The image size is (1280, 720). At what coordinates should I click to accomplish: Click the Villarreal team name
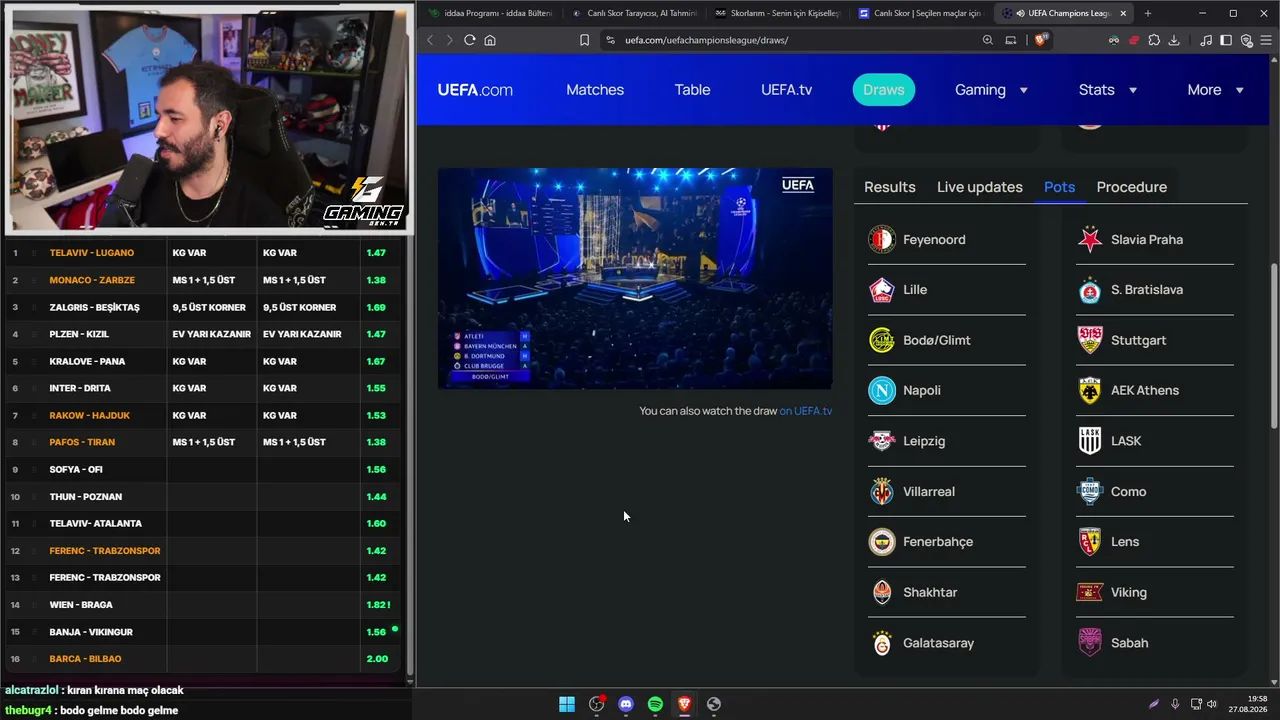pyautogui.click(x=929, y=492)
